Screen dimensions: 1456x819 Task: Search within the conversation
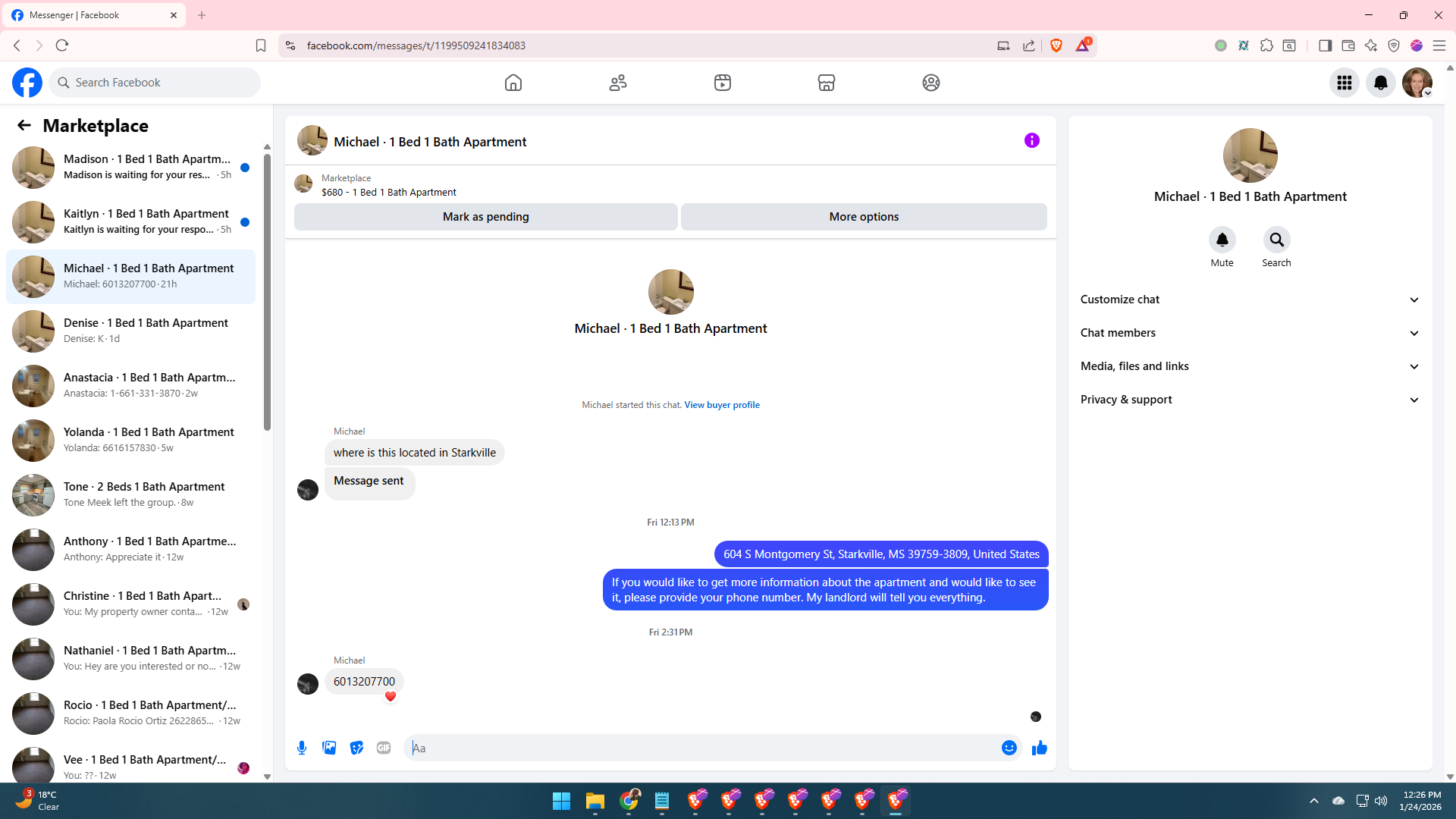coord(1276,240)
